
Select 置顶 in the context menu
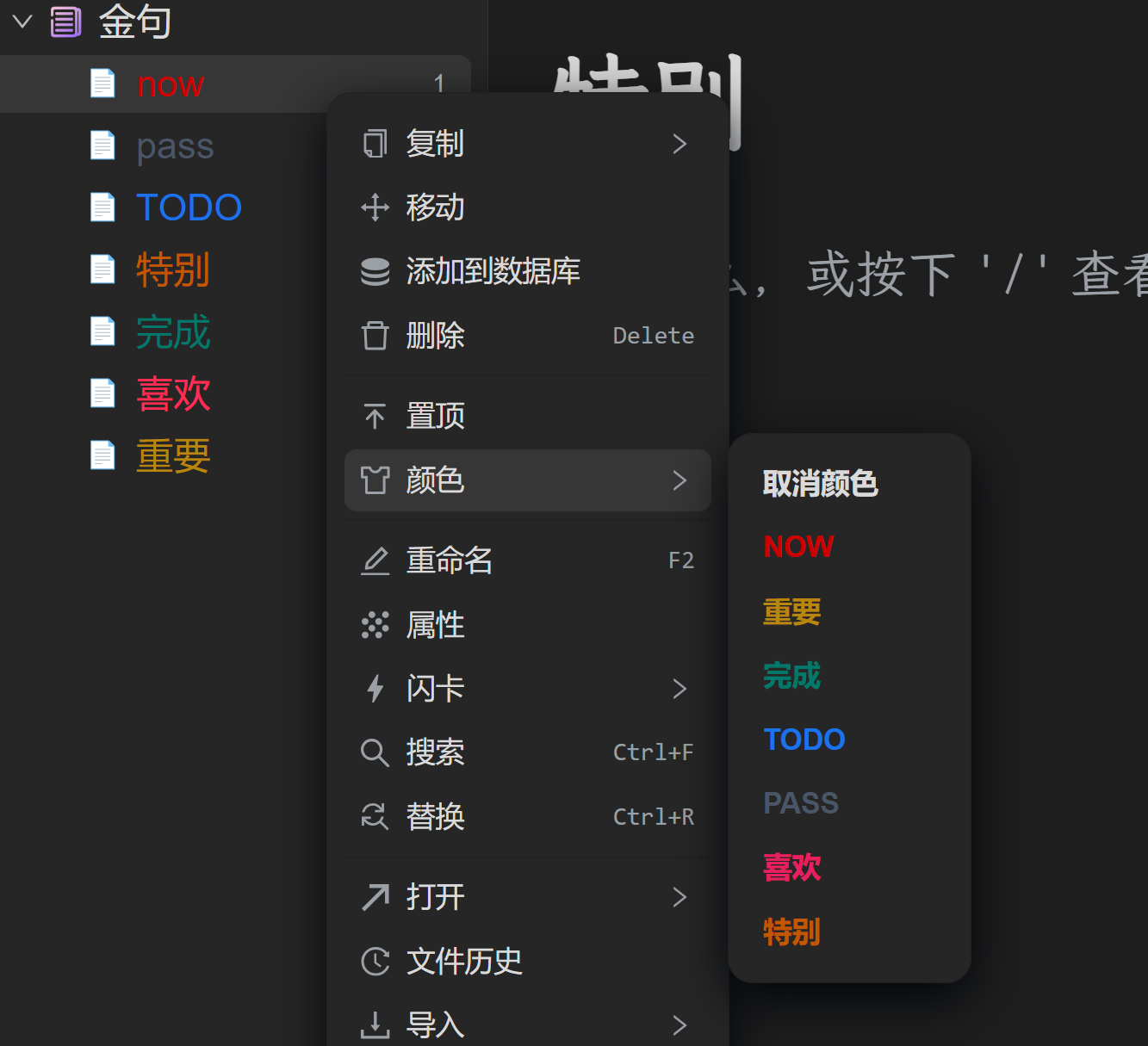pos(528,416)
